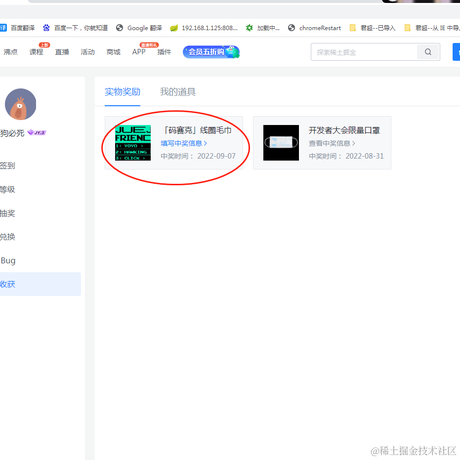Viewport: 460px width, 460px height.
Task: Click the 开发者大会限量口罩 title
Action: tap(344, 130)
